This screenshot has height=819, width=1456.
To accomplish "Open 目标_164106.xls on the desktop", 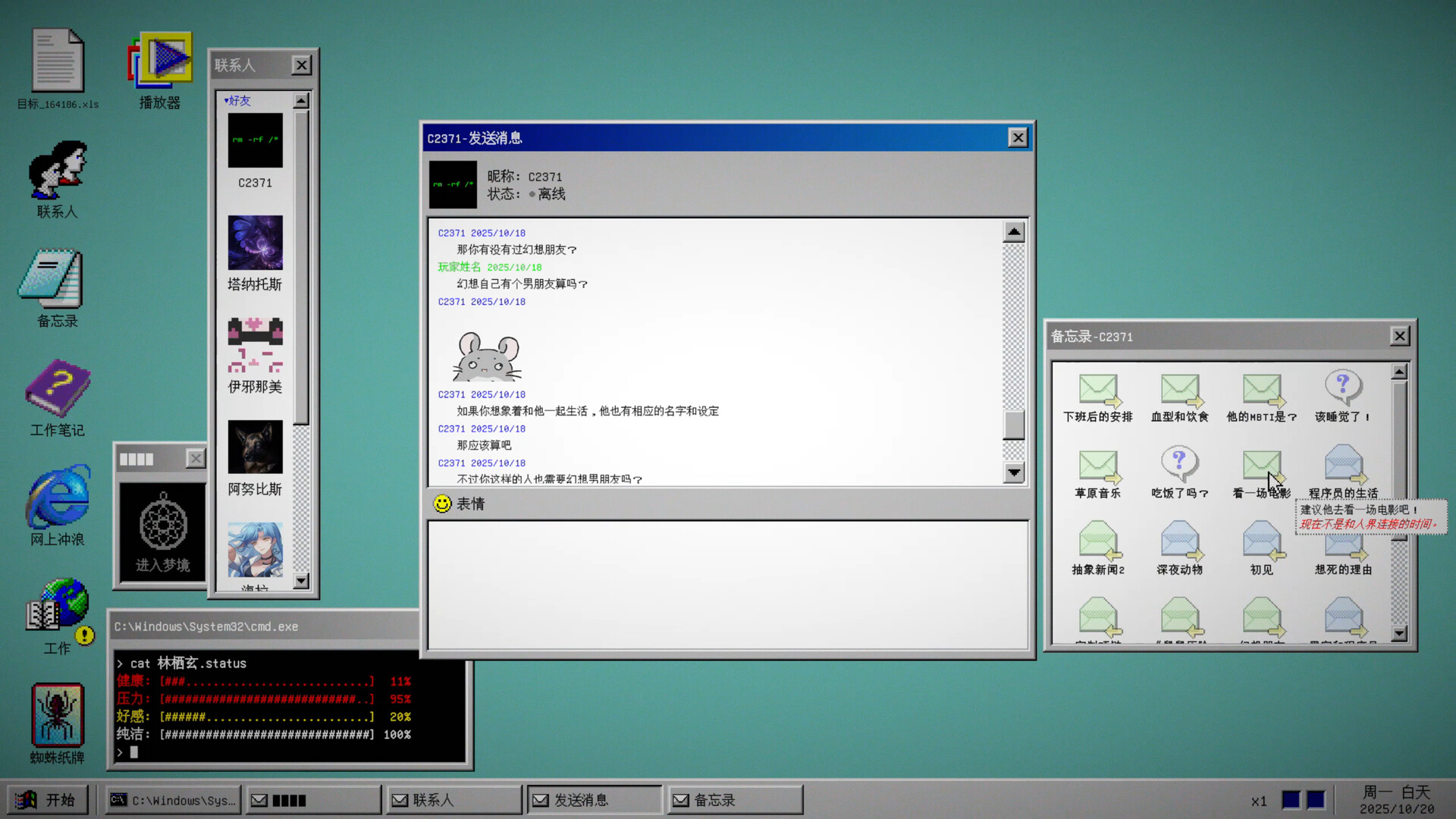I will [x=57, y=61].
